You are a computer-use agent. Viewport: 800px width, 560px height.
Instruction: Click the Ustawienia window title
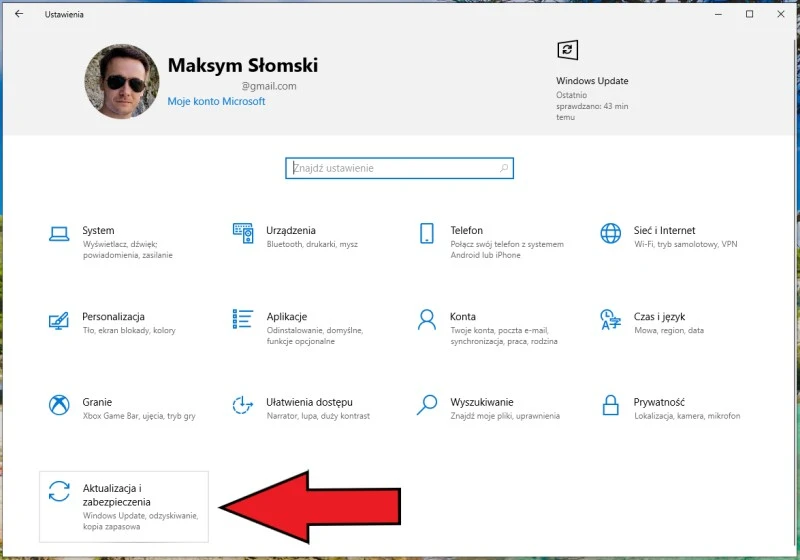[64, 14]
